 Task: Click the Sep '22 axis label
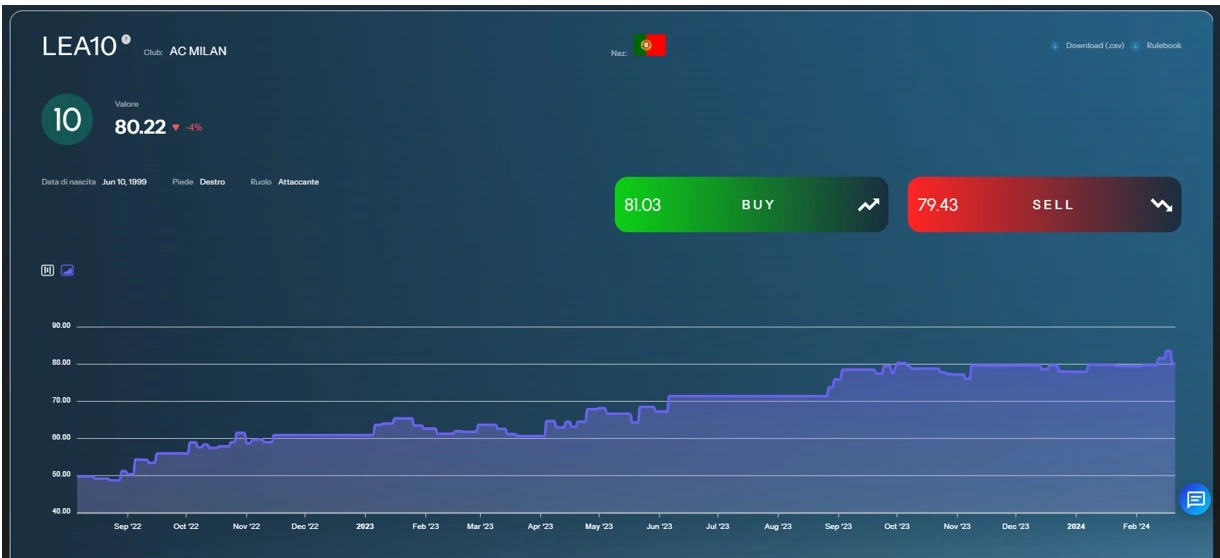click(128, 526)
